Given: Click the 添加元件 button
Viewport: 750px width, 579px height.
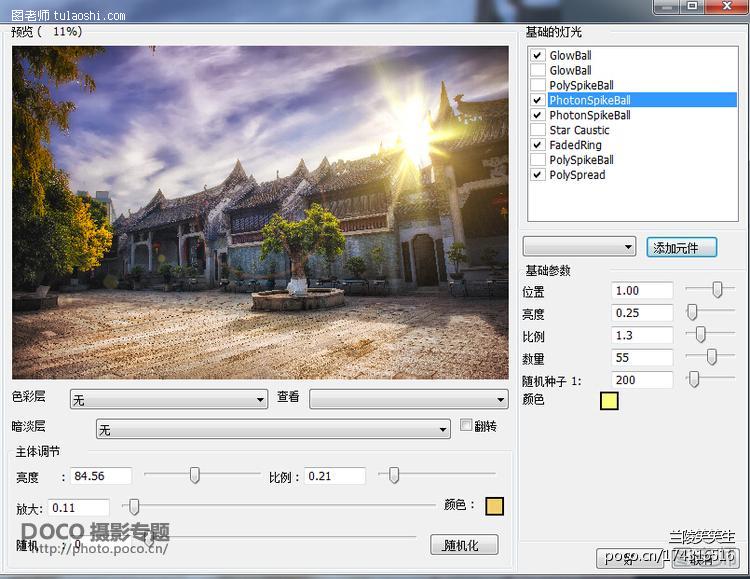Looking at the screenshot, I should coord(681,247).
